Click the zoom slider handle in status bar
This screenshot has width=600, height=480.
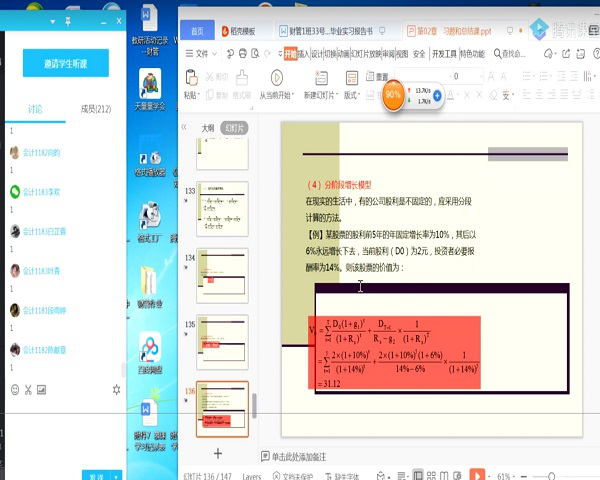point(551,476)
